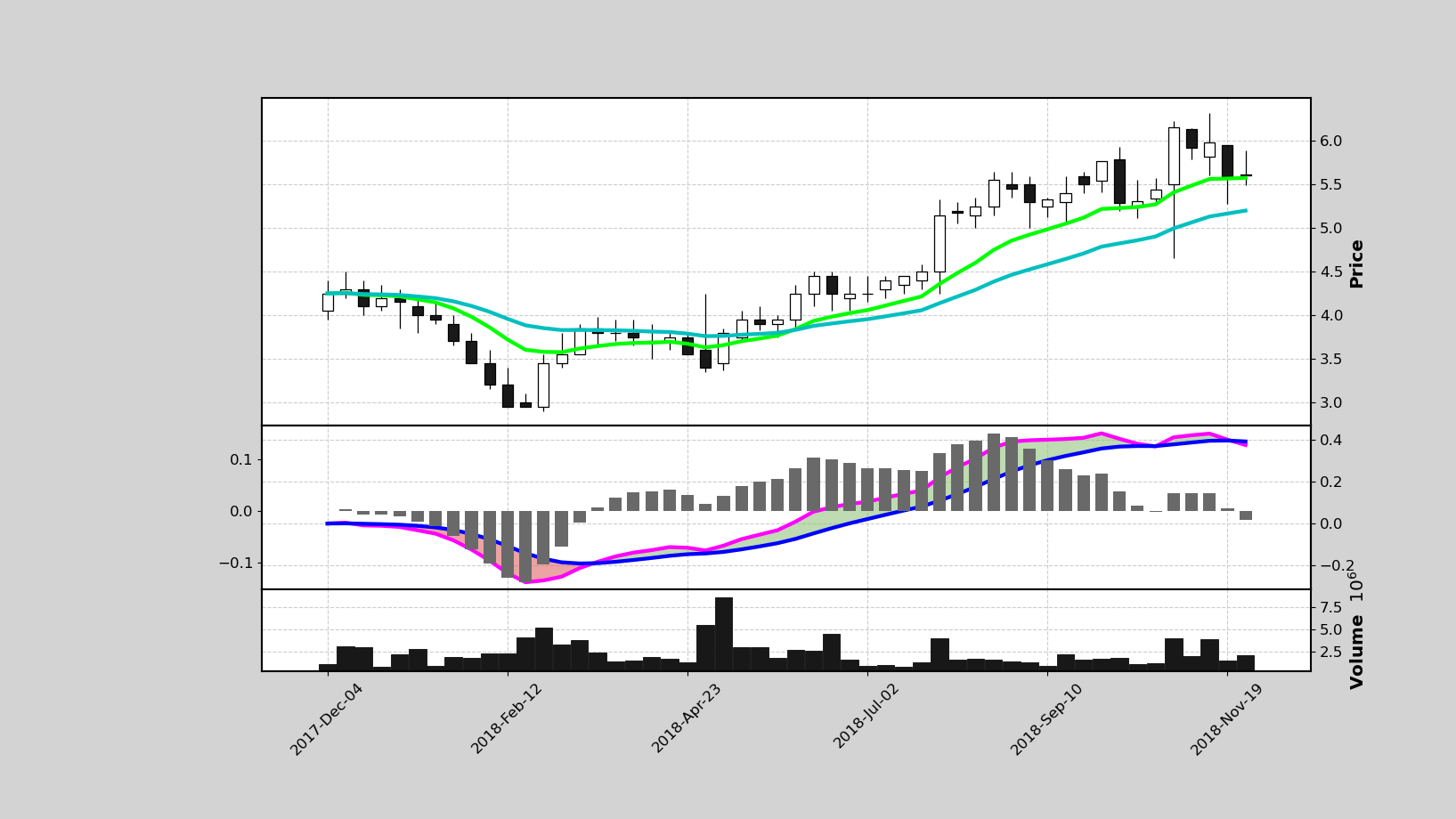The image size is (1456, 819).
Task: Click the lowest MACD histogram bar near Feb 2018
Action: click(x=525, y=547)
